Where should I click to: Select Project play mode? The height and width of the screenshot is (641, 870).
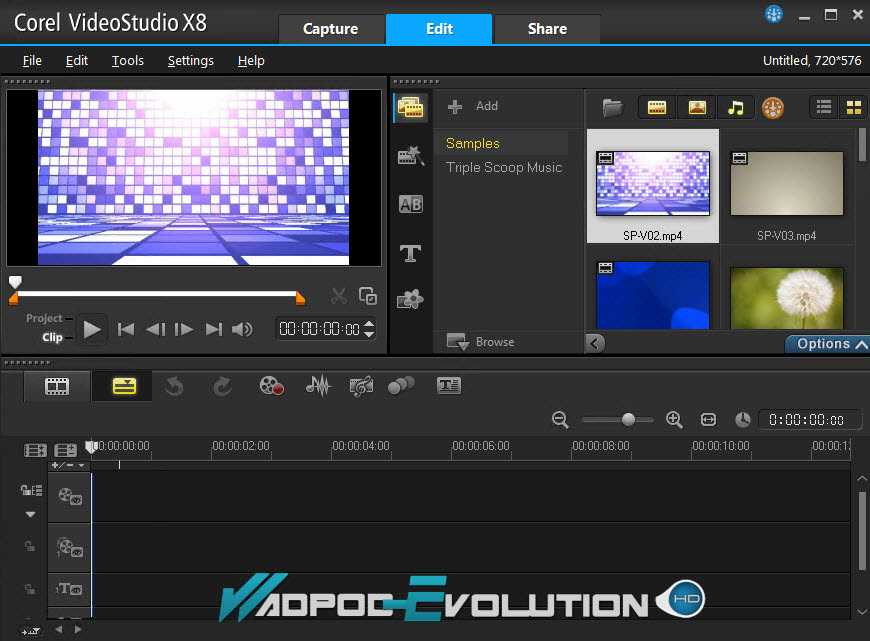tap(44, 318)
